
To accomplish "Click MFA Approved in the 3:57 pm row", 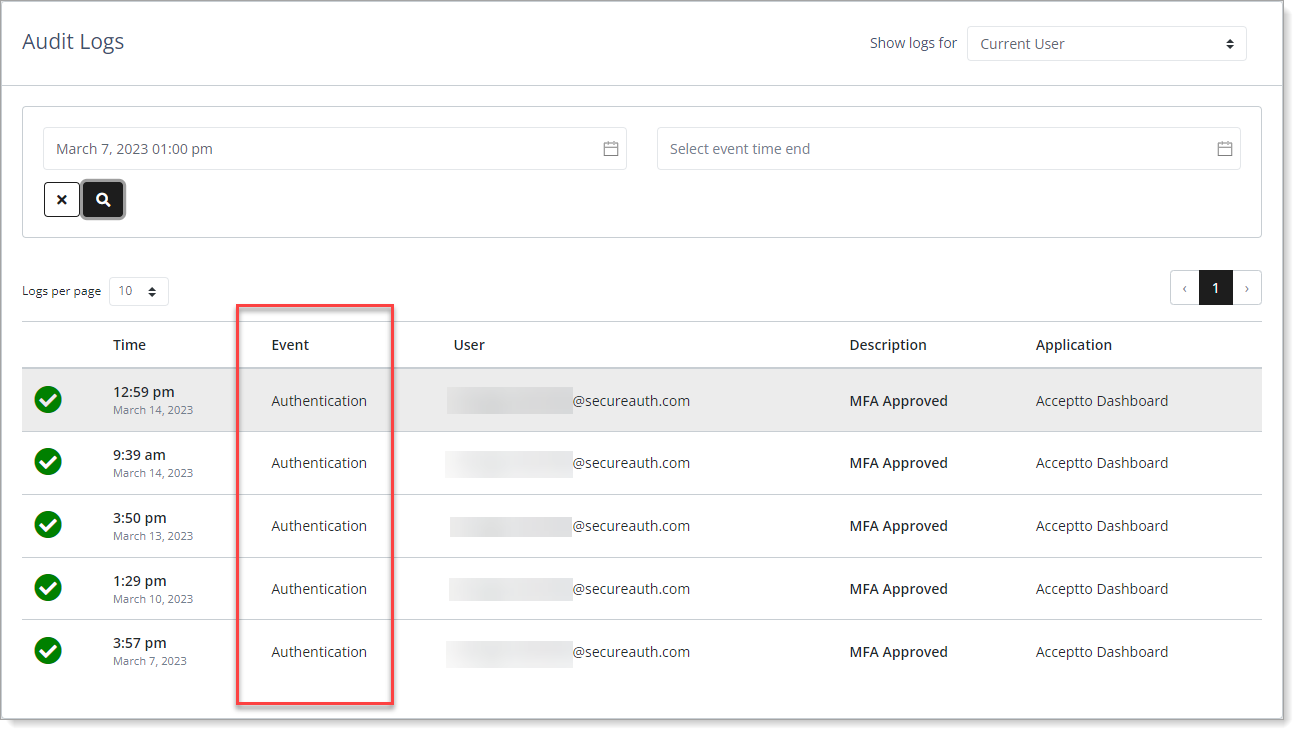I will (x=898, y=652).
